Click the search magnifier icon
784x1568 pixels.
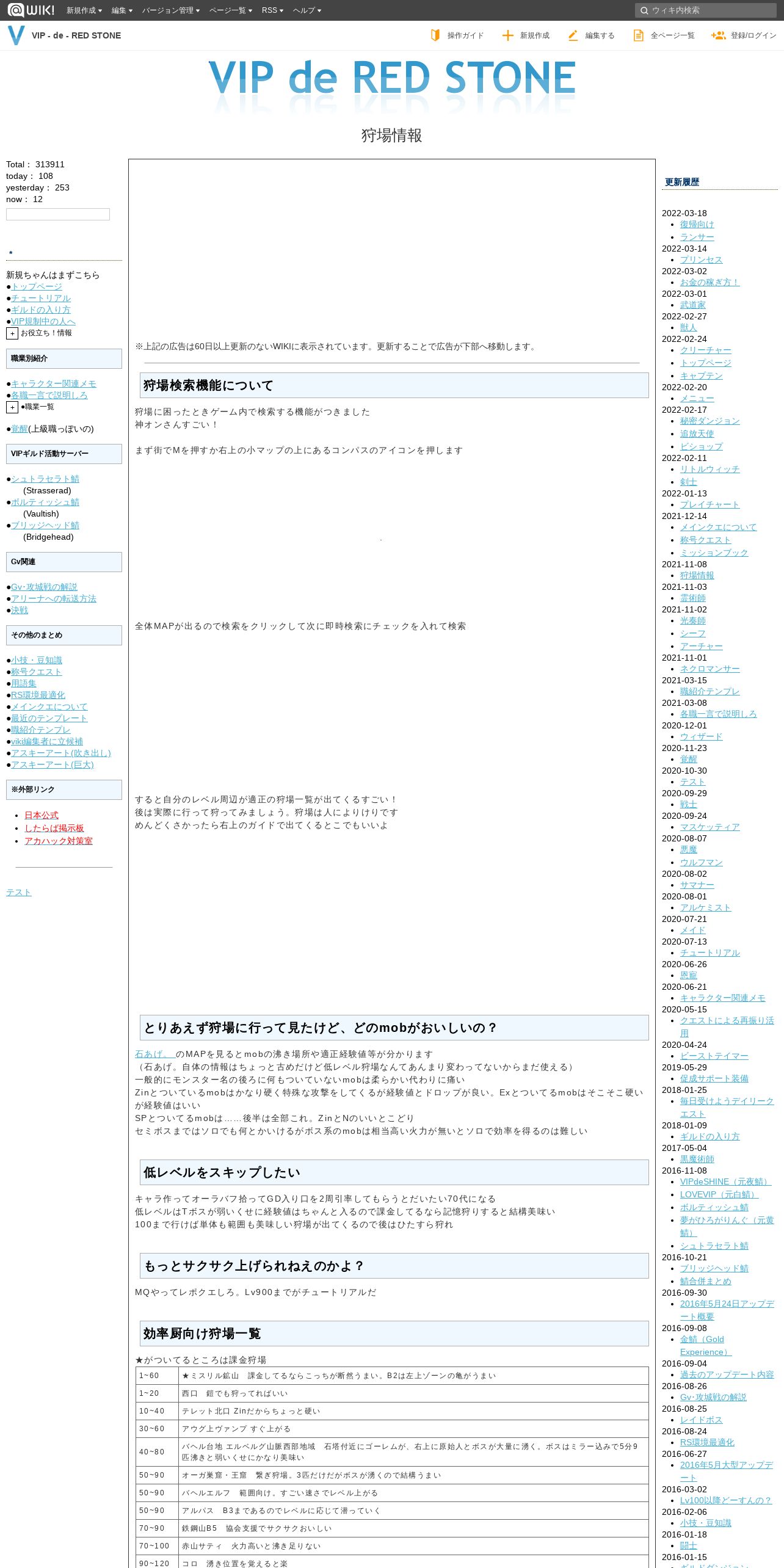tap(644, 10)
